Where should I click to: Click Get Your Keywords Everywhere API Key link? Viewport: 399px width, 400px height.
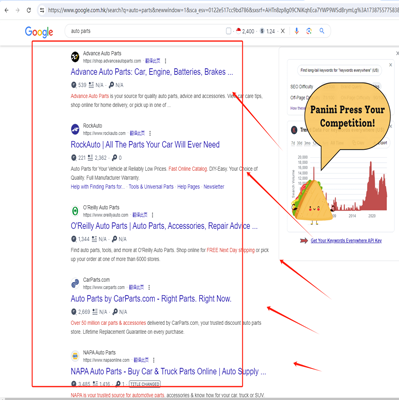[x=346, y=241]
